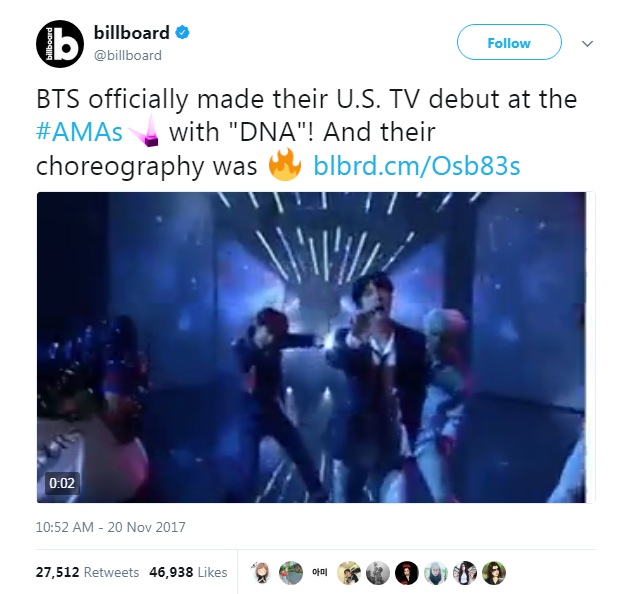Viewport: 633px width, 594px height.
Task: Open the liker avatar wearing blue headscarf
Action: tap(436, 572)
